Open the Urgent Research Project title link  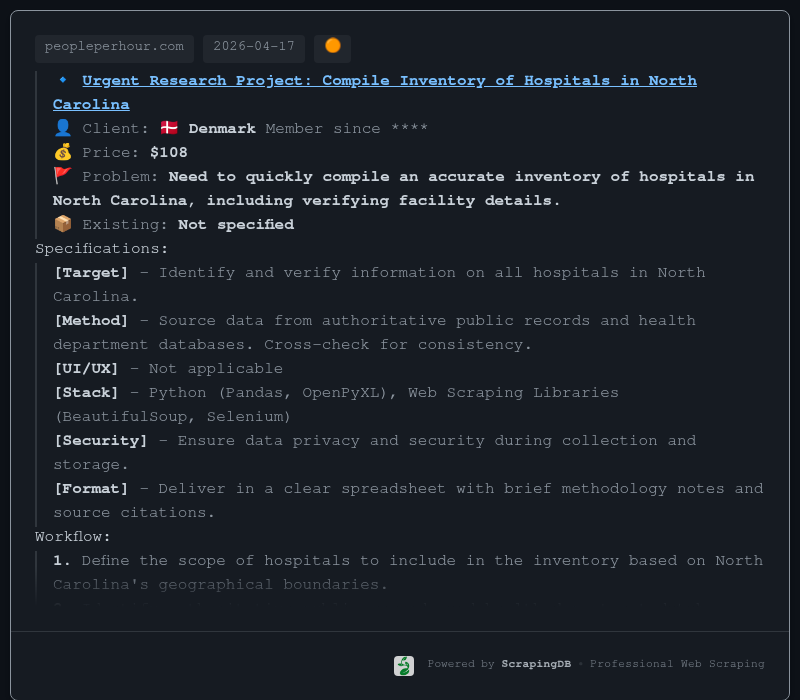pyautogui.click(x=389, y=80)
